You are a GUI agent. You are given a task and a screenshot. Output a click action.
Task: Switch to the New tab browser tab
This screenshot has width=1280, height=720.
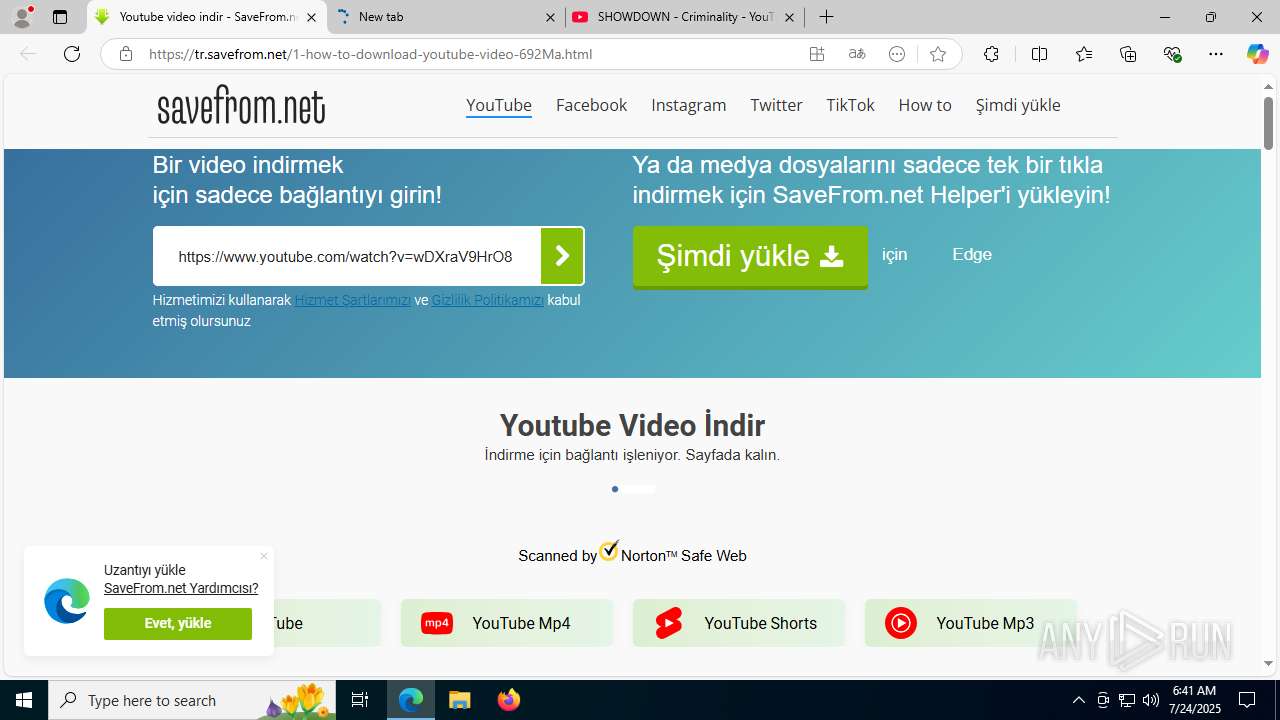[445, 17]
